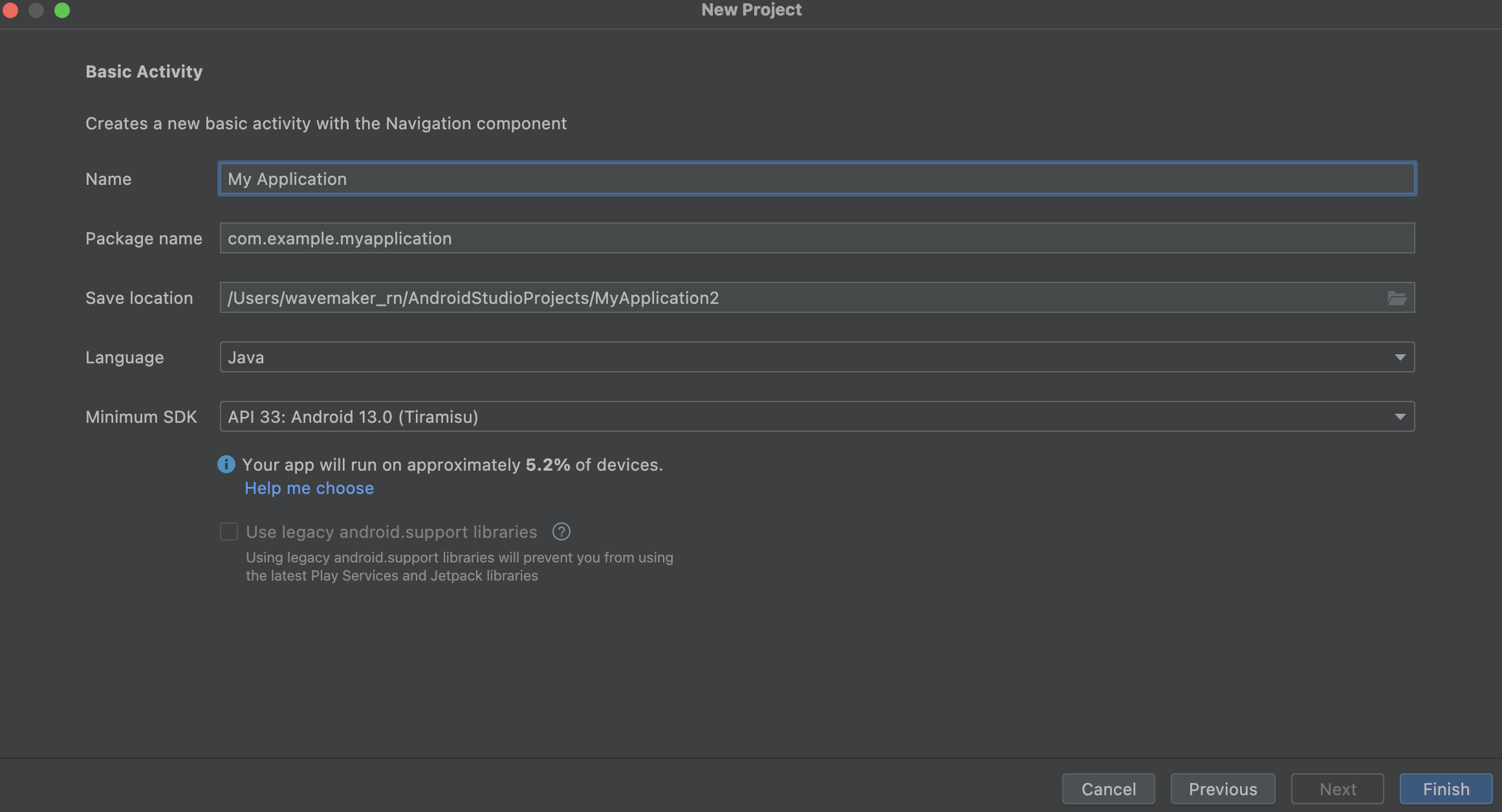Click the disabled Next button

point(1336,789)
